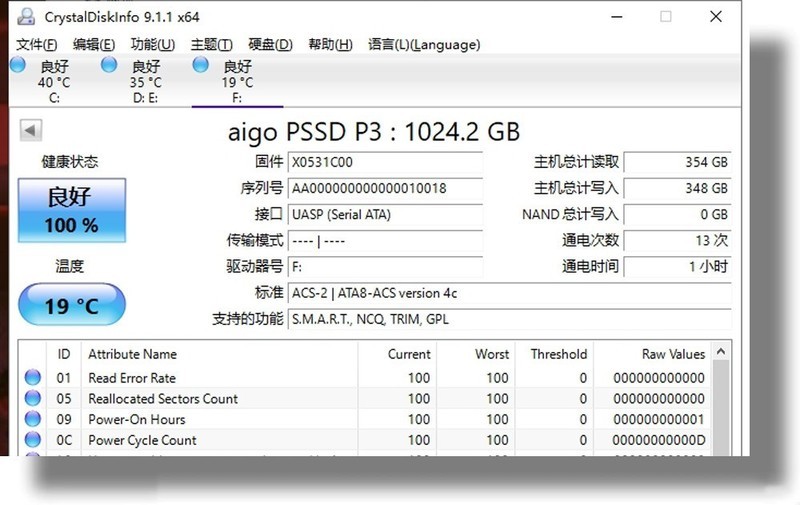
Task: Click the blue status orb for drive D: E:
Action: point(109,65)
